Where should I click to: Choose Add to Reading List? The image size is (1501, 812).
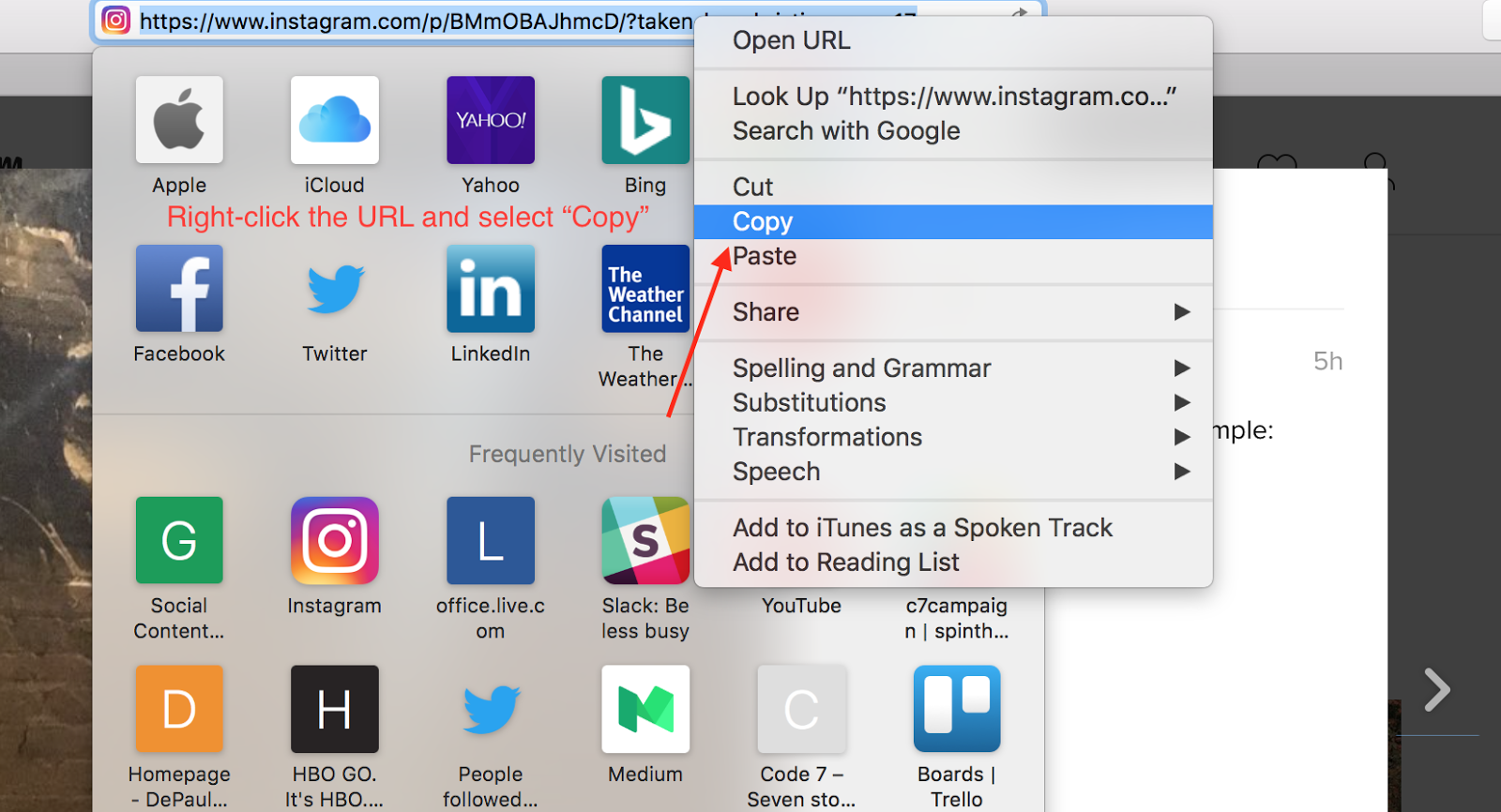tap(953, 563)
